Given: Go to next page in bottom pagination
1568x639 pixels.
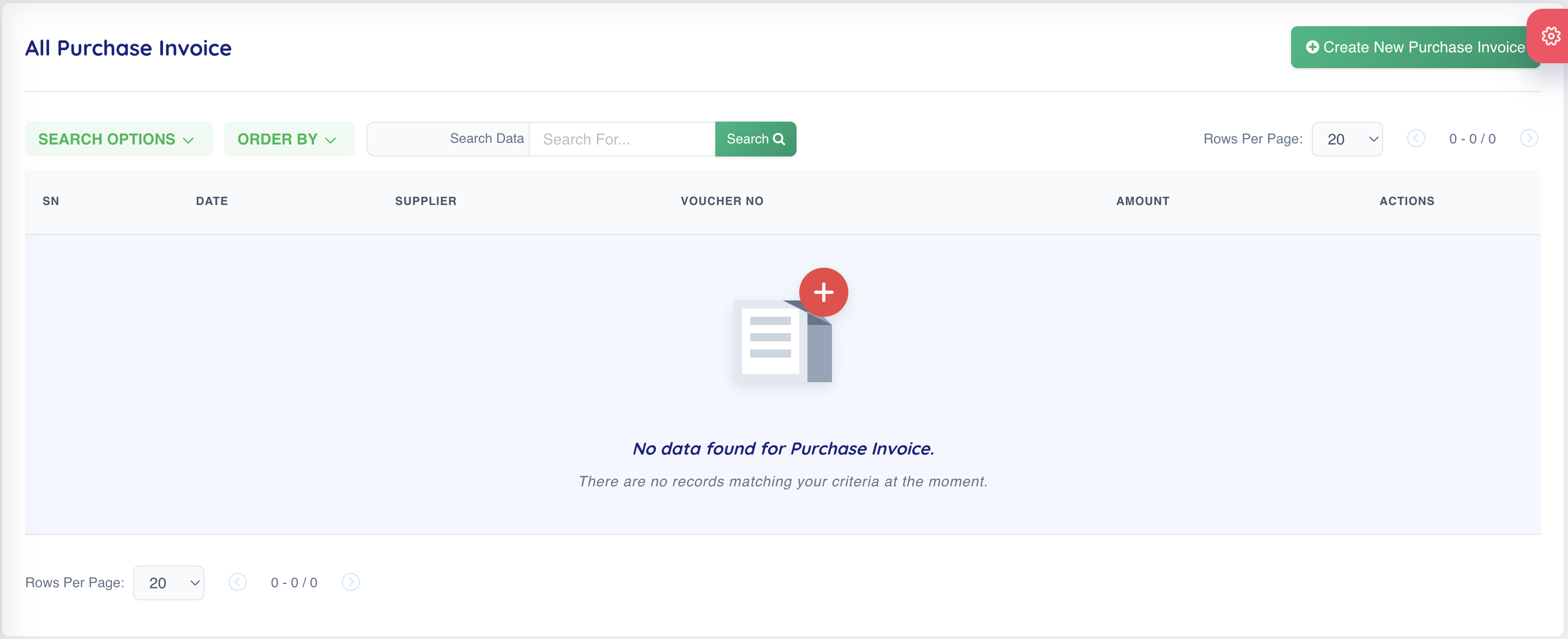Looking at the screenshot, I should click(x=351, y=582).
